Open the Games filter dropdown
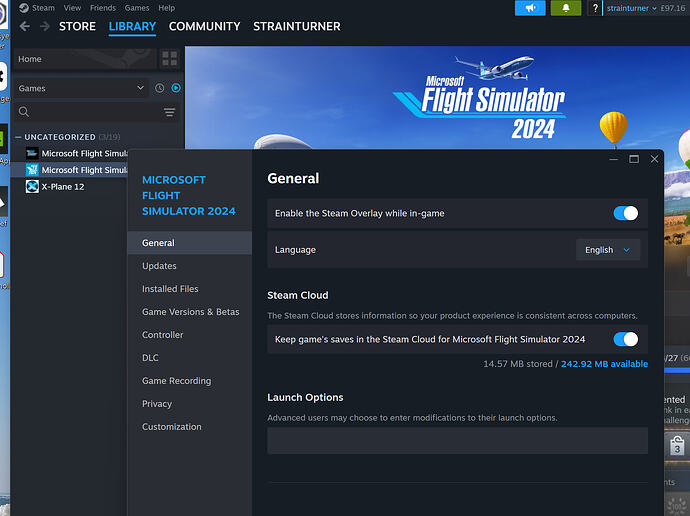690x516 pixels. point(81,88)
